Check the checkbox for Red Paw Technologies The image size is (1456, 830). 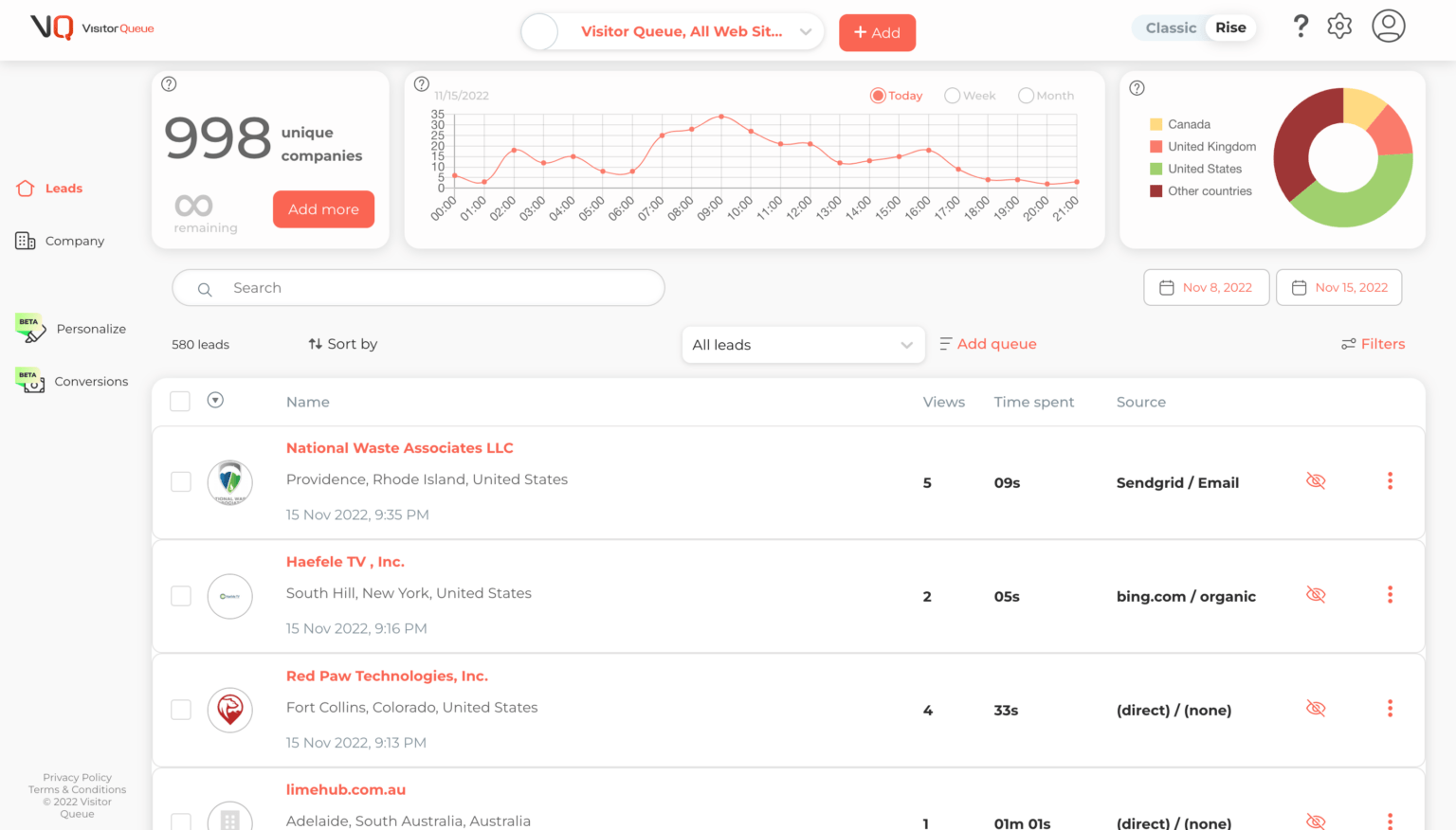(180, 709)
